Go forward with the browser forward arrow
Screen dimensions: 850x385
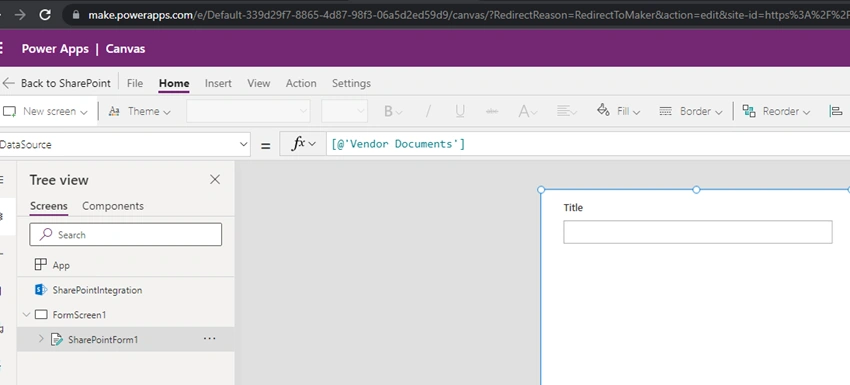20,15
